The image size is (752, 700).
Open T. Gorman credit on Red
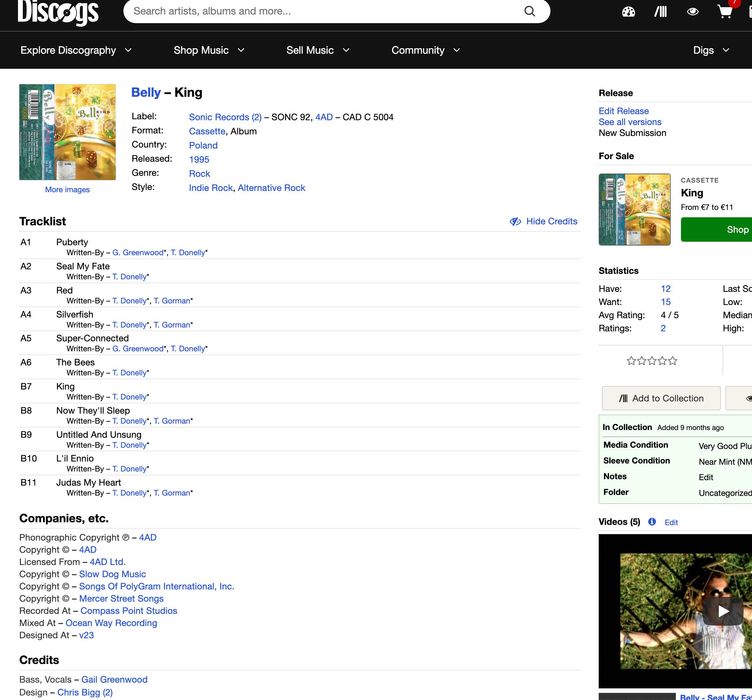[172, 301]
